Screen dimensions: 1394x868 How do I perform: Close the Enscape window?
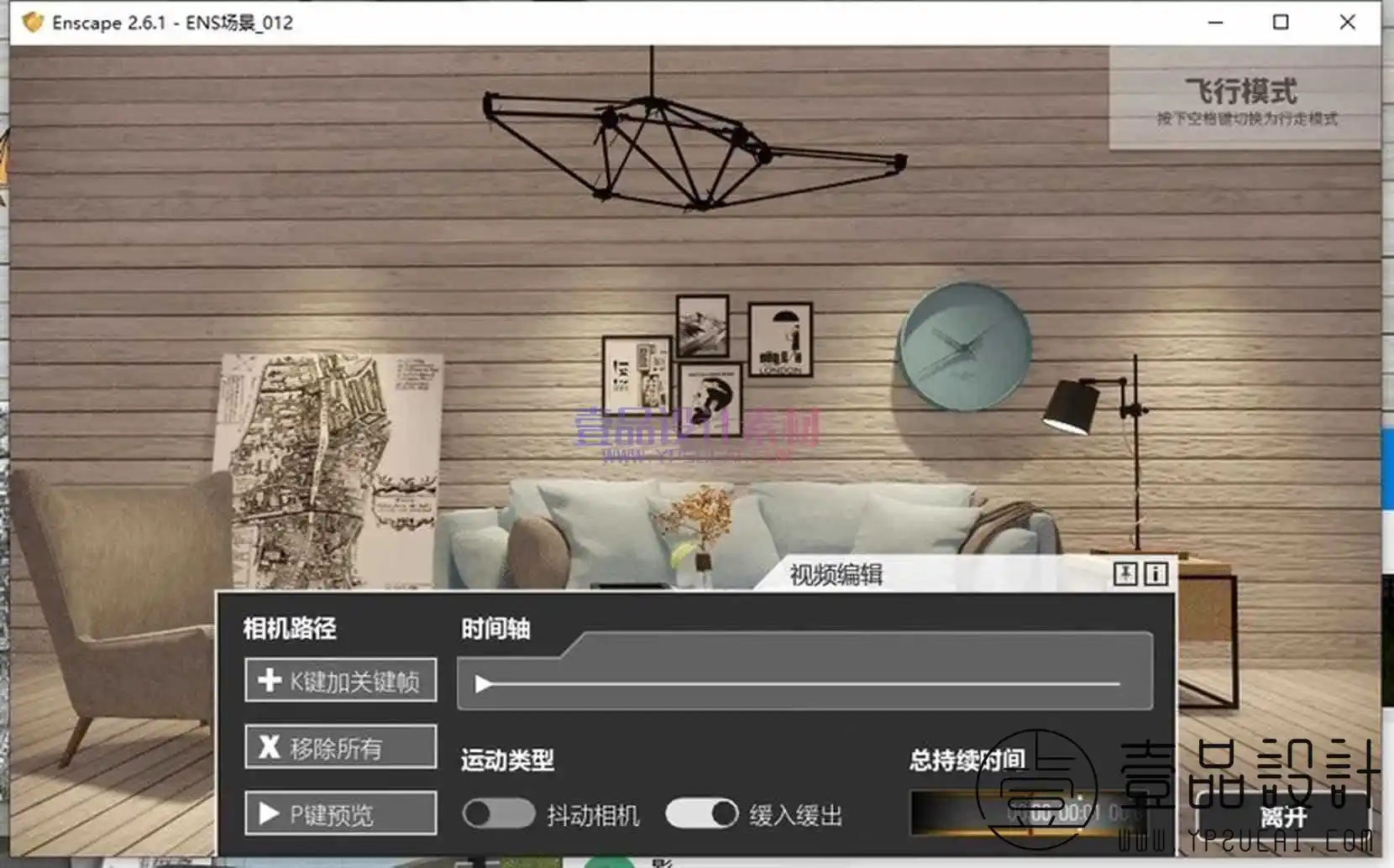click(x=1347, y=23)
